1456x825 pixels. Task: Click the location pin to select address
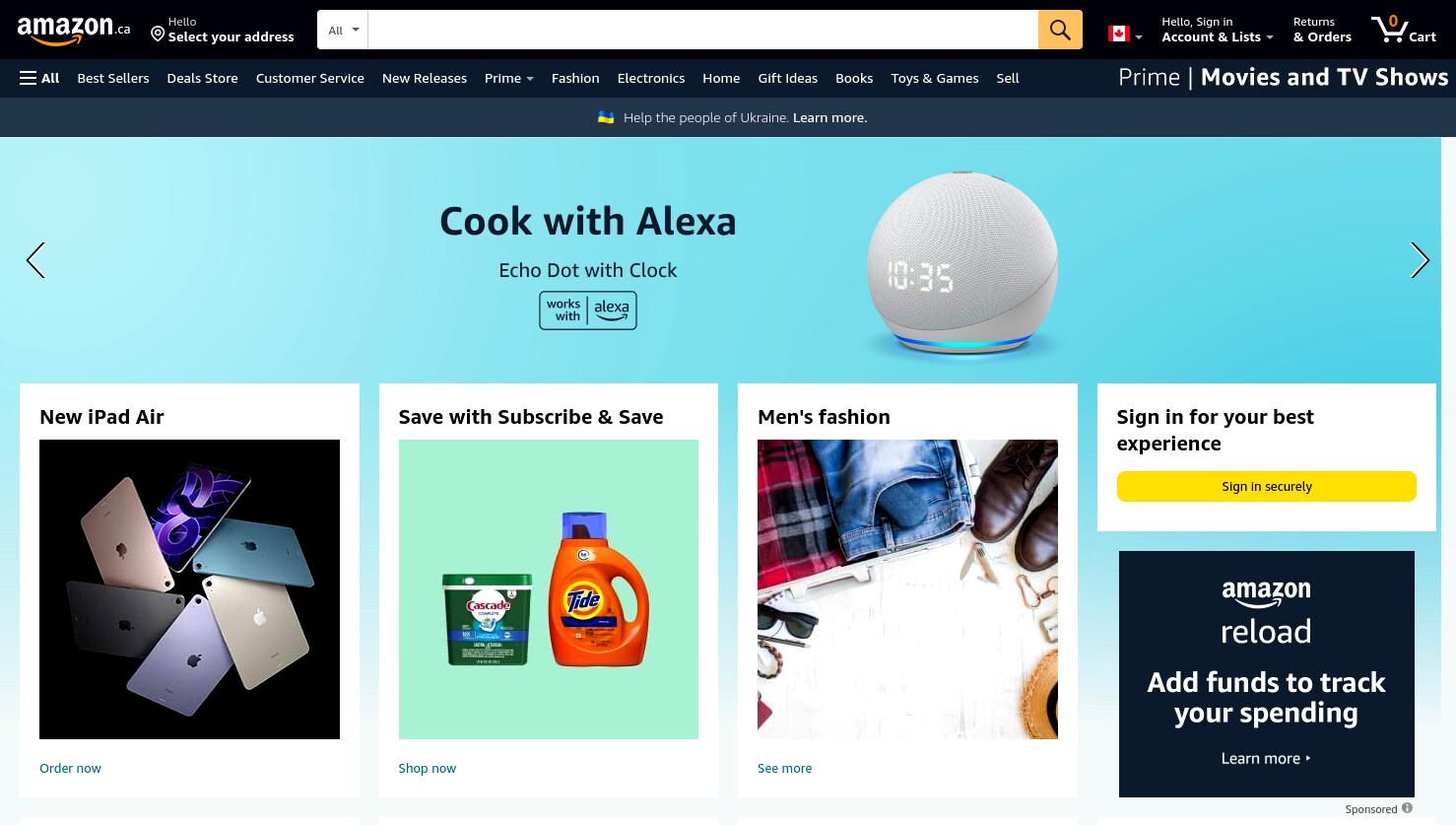tap(158, 34)
